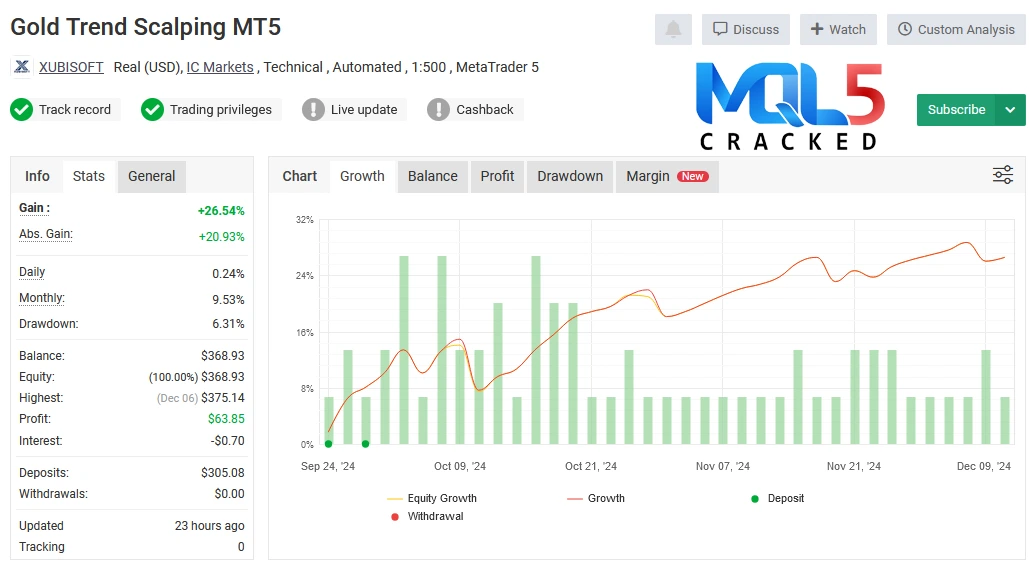The width and height of the screenshot is (1029, 569).
Task: Switch to the Margin chart tab
Action: point(667,176)
